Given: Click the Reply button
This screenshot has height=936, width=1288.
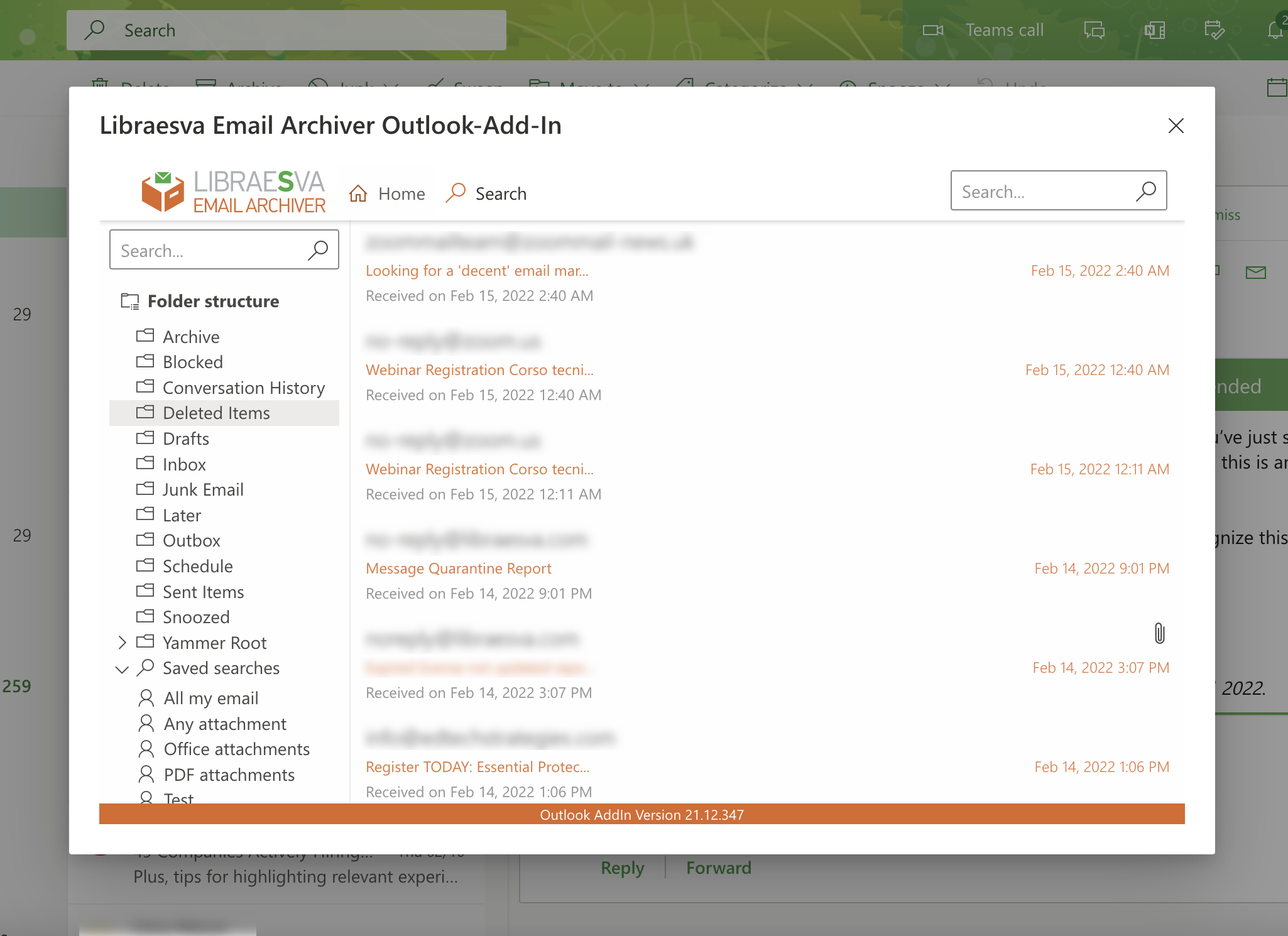Looking at the screenshot, I should coord(622,868).
